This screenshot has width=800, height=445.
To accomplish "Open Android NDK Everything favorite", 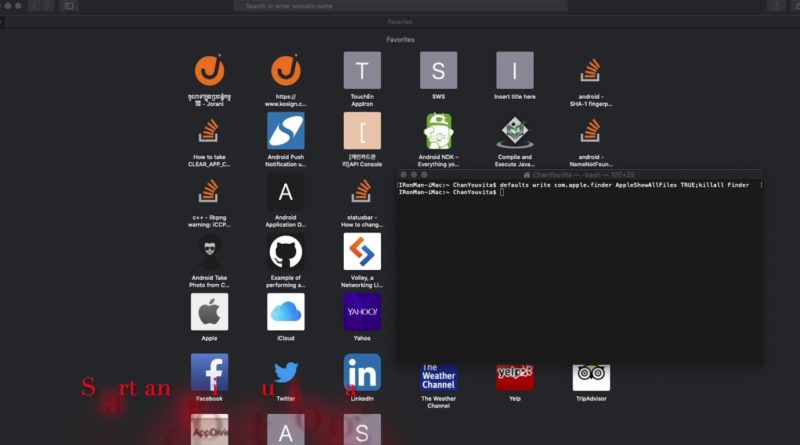I will 438,131.
